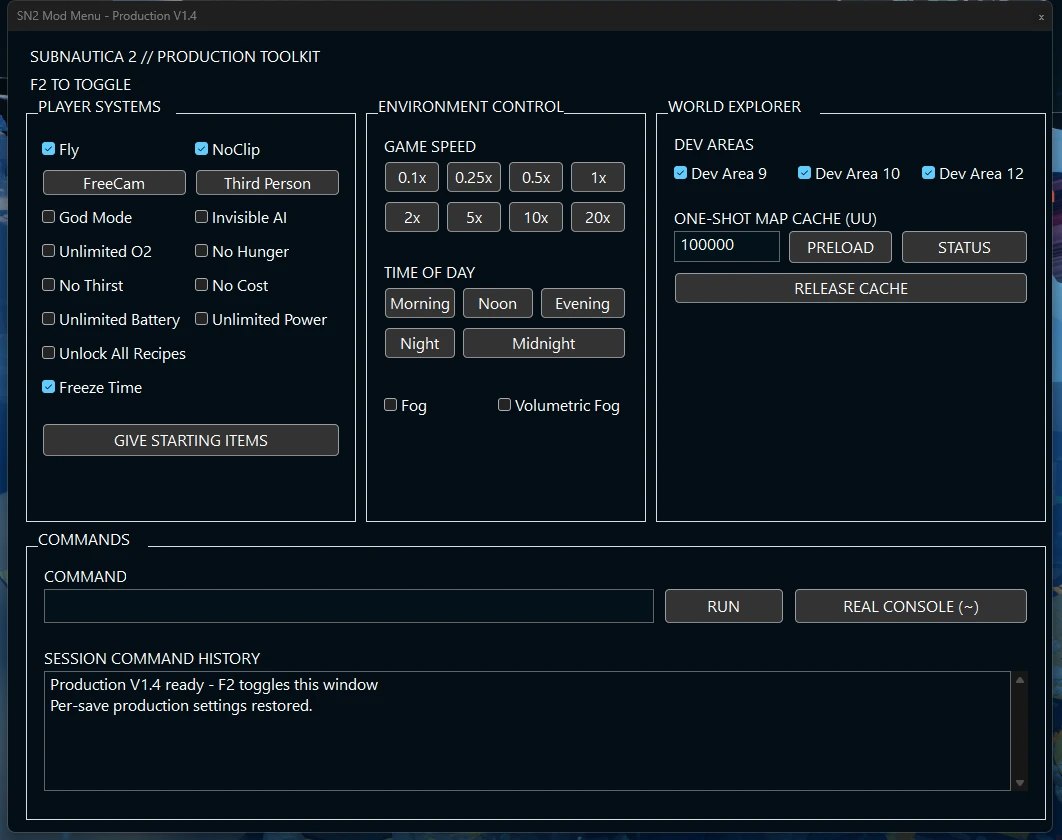Turn on Volumetric Fog

click(504, 404)
